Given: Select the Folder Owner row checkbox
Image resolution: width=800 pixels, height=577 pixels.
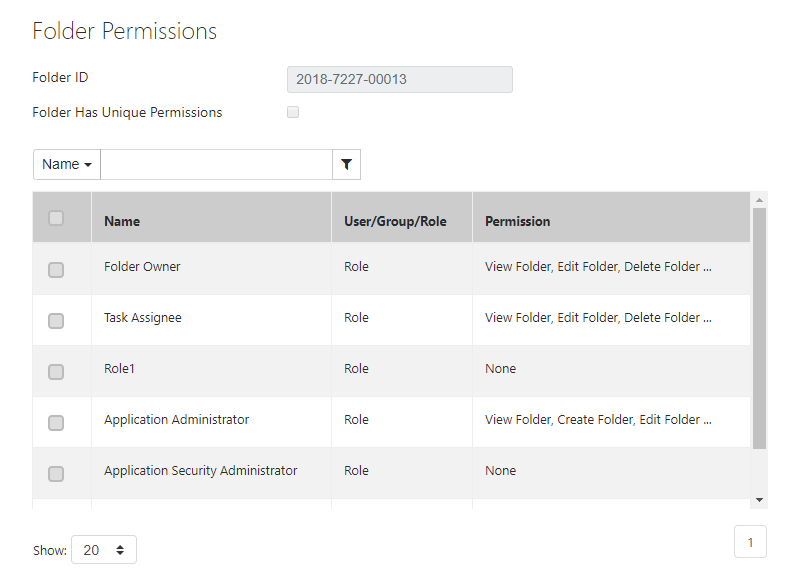Looking at the screenshot, I should [56, 269].
